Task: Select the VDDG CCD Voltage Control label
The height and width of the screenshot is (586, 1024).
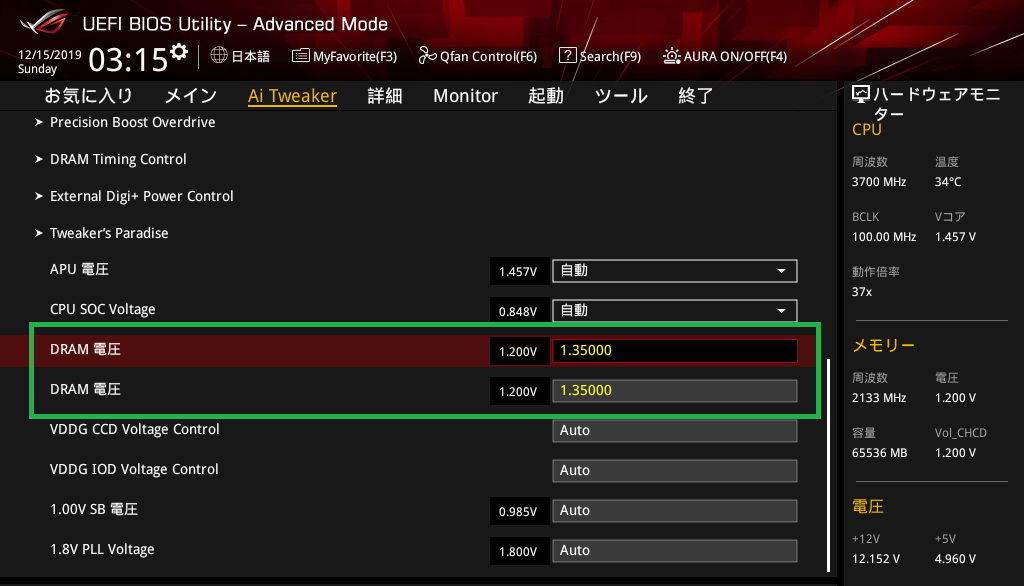Action: 135,429
